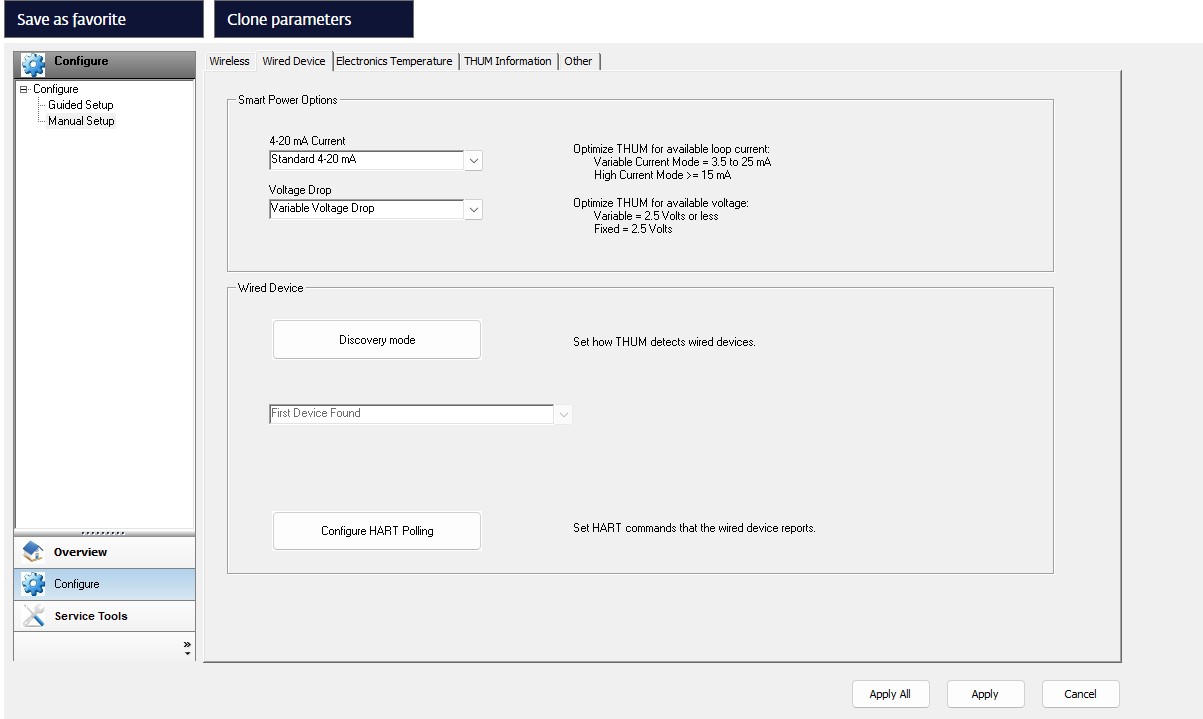Viewport: 1203px width, 719px height.
Task: Click 'Set HART commands that the wired device reports.'
Action: (x=694, y=528)
